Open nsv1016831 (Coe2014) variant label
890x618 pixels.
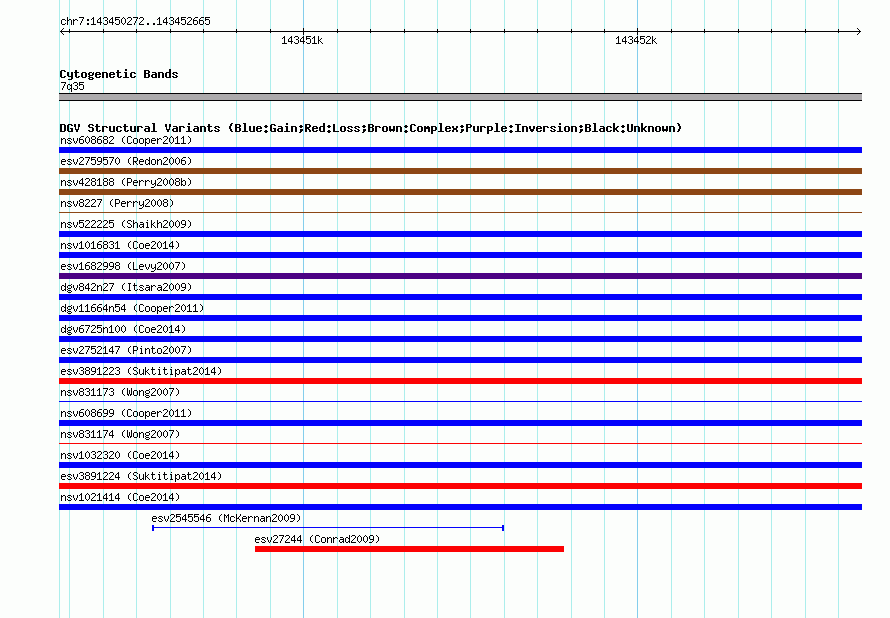pos(120,245)
